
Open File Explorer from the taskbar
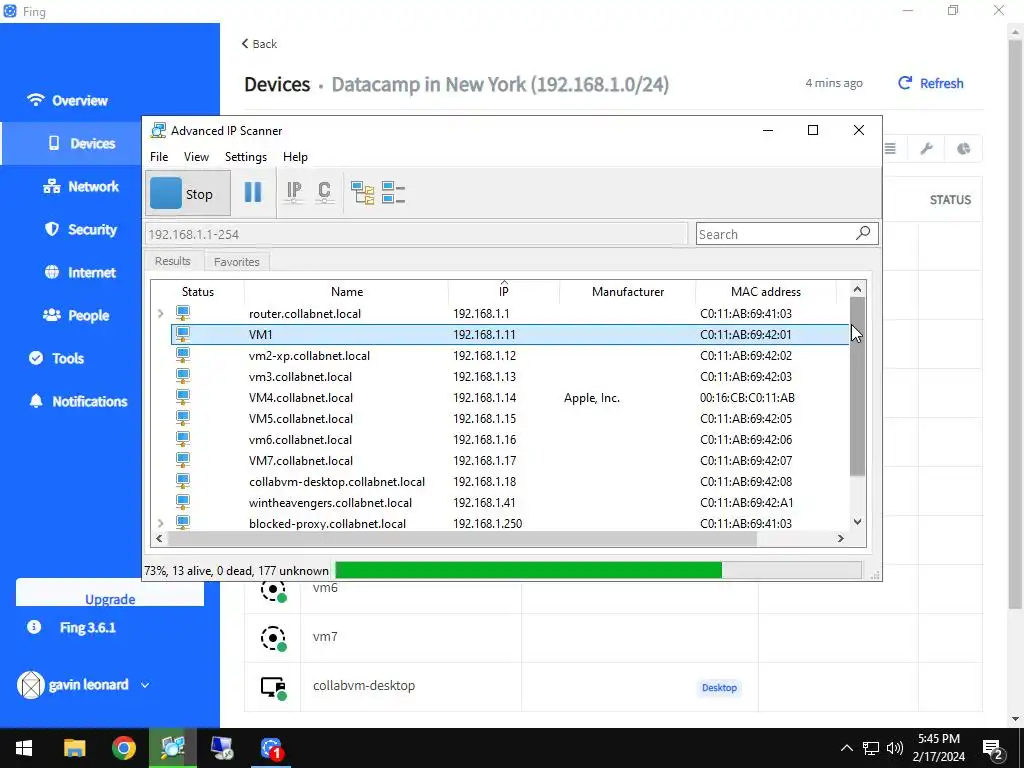[x=74, y=748]
